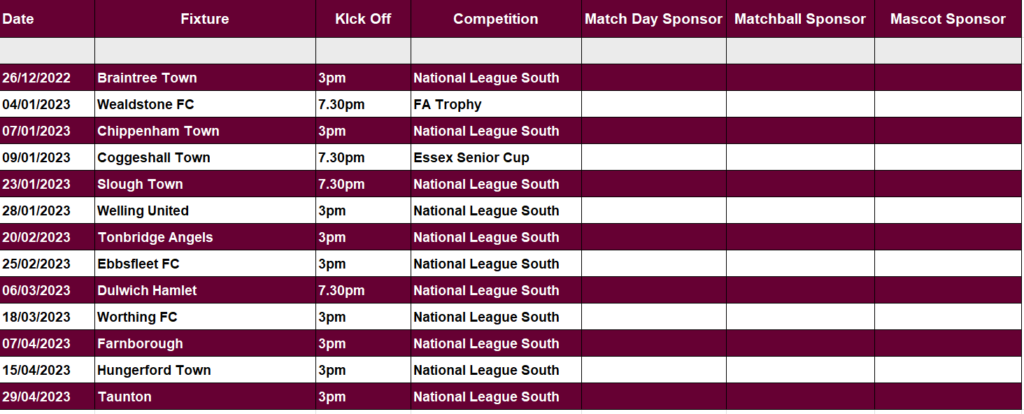
Task: Click the FA Trophy competition cell
Action: coord(496,104)
